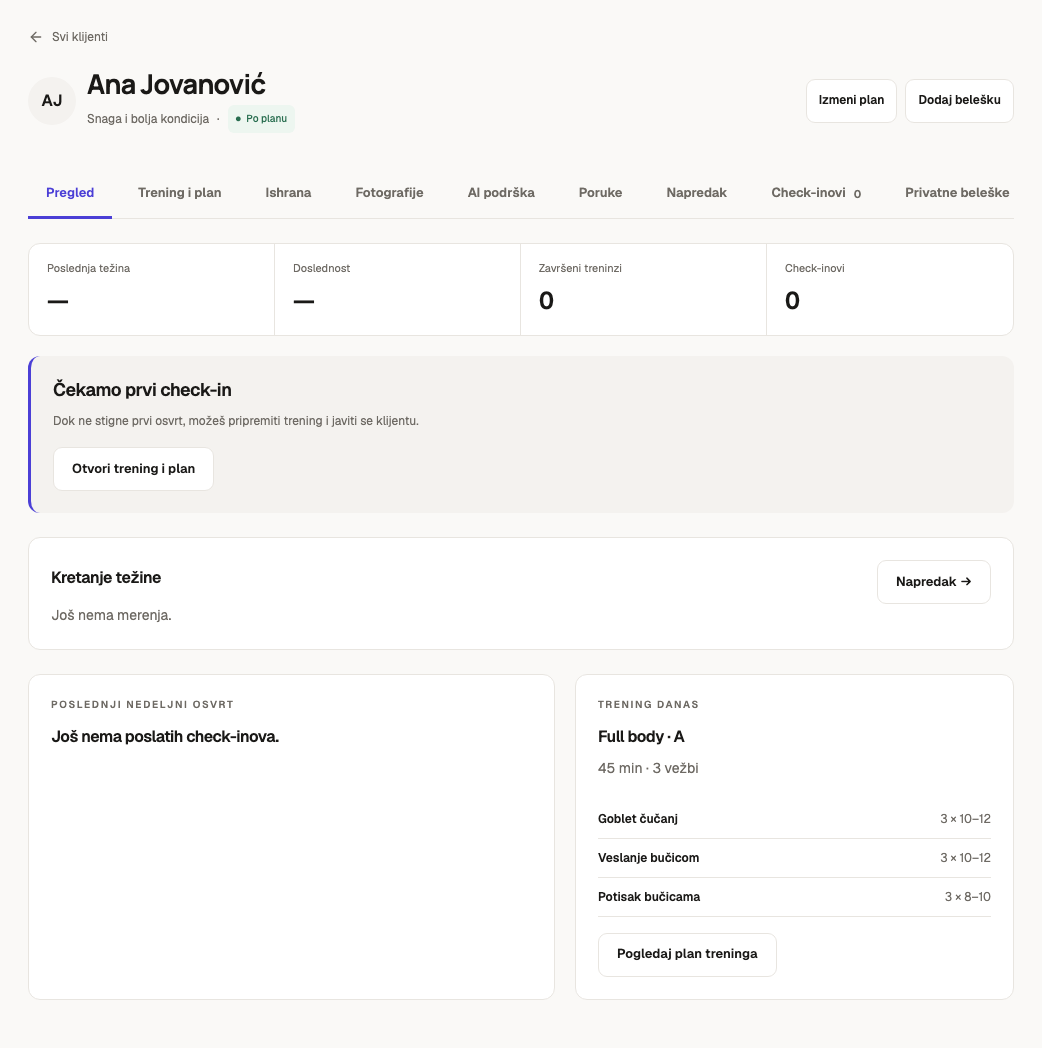Viewport: 1042px width, 1048px height.
Task: Open the Svi klijenti link
Action: tap(80, 37)
